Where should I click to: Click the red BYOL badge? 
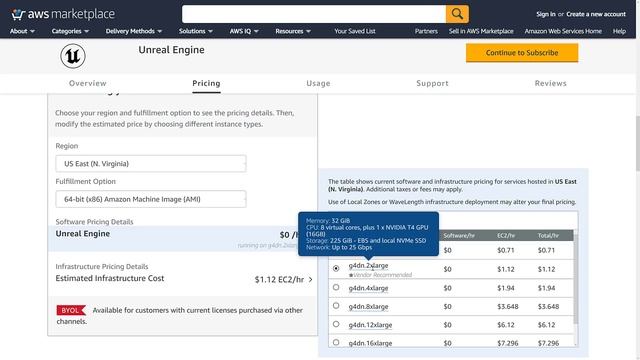(71, 310)
